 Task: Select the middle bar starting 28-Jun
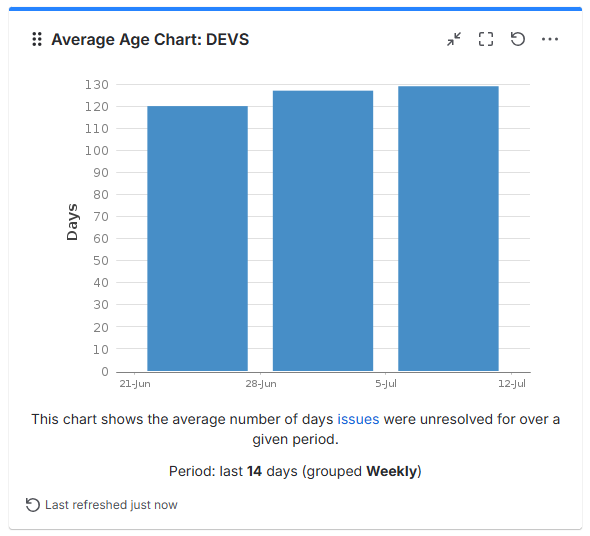[x=323, y=231]
